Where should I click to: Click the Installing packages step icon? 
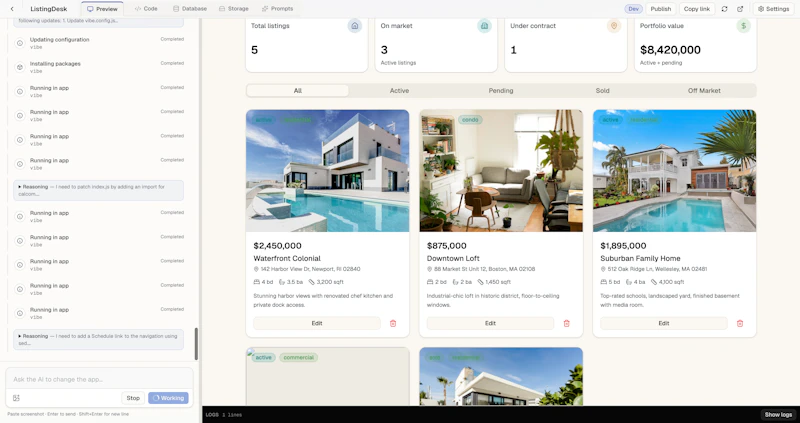tap(20, 67)
